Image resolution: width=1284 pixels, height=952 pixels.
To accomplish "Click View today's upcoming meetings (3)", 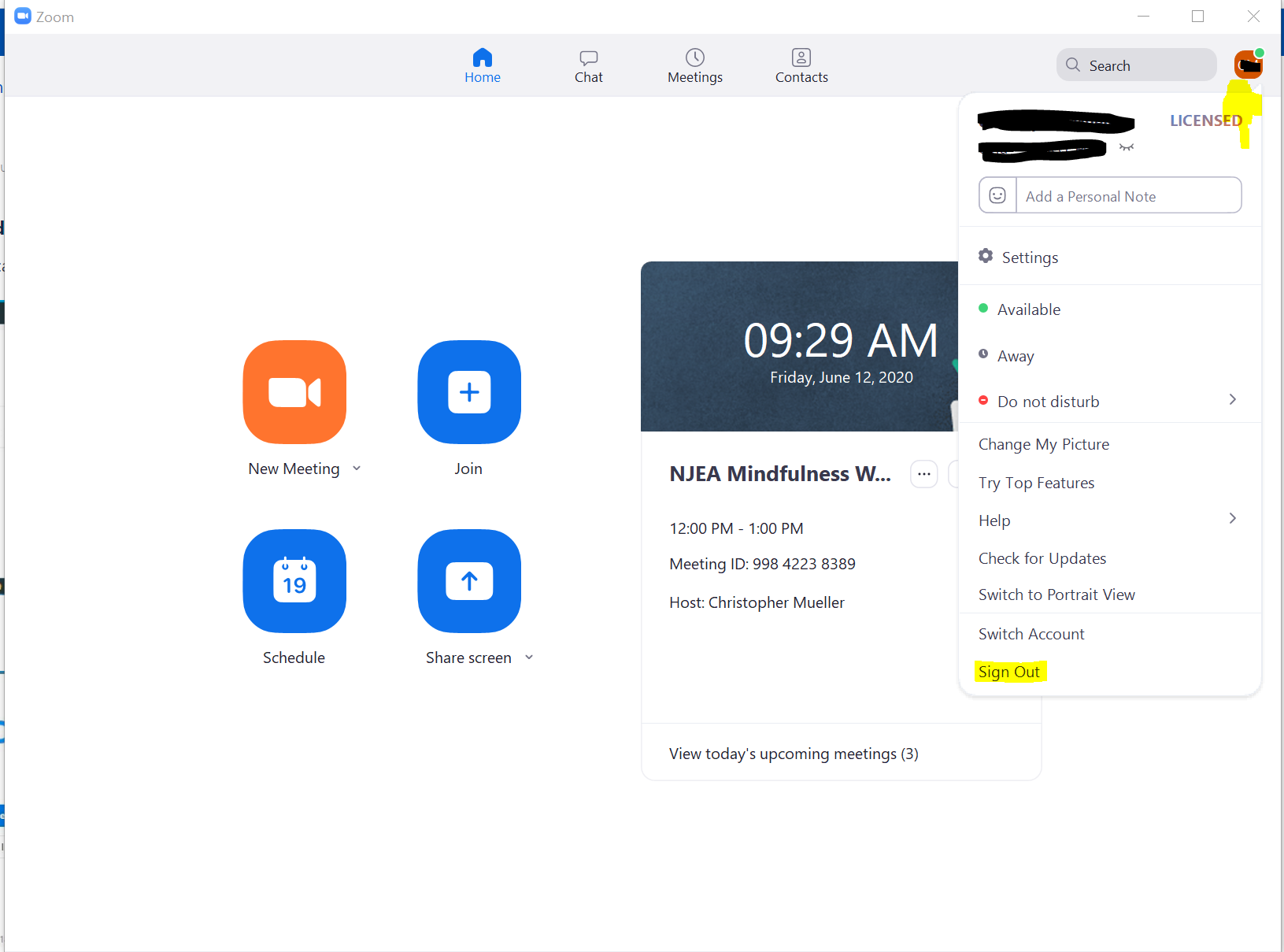I will 794,754.
